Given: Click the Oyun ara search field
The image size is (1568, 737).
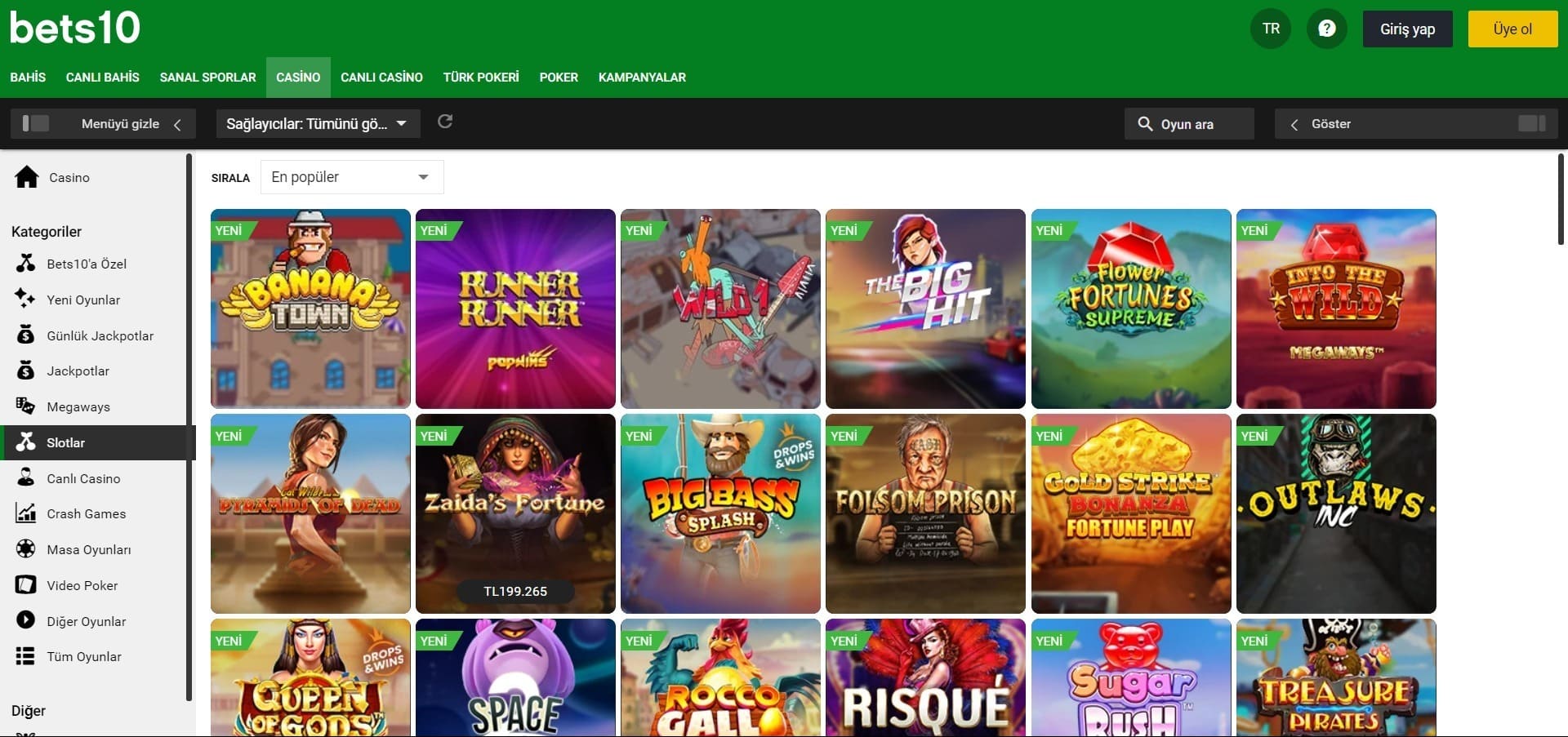Looking at the screenshot, I should 1189,124.
